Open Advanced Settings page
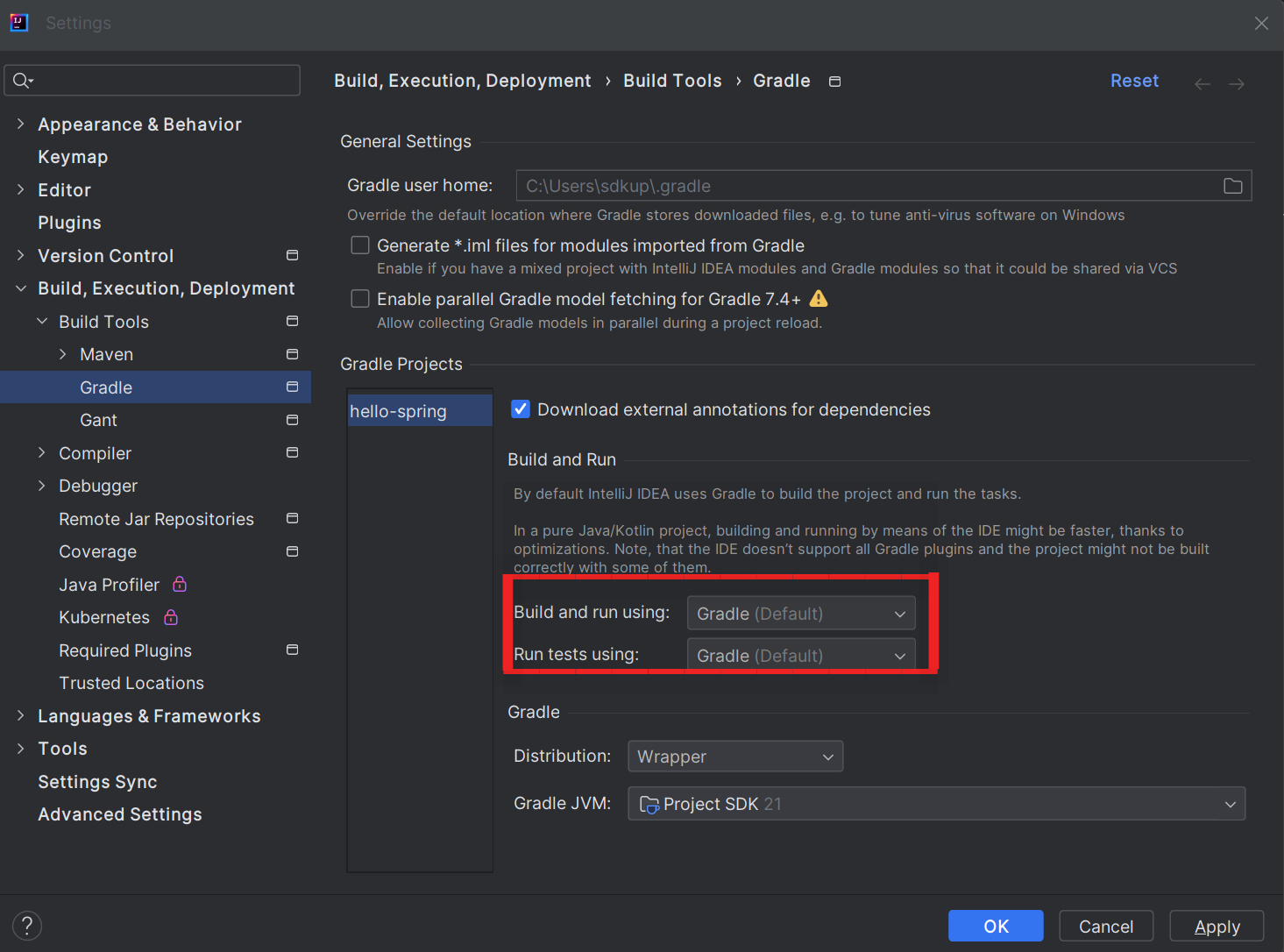 [120, 814]
